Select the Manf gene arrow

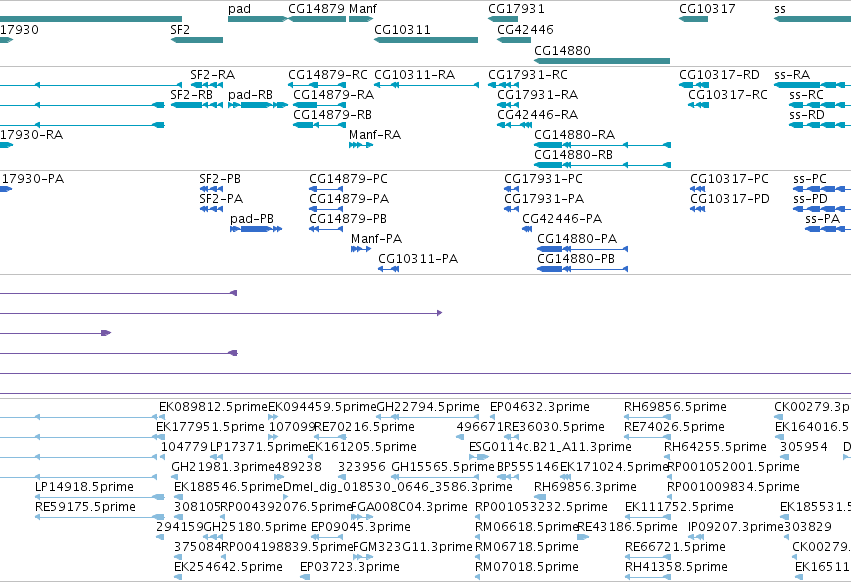tap(361, 19)
